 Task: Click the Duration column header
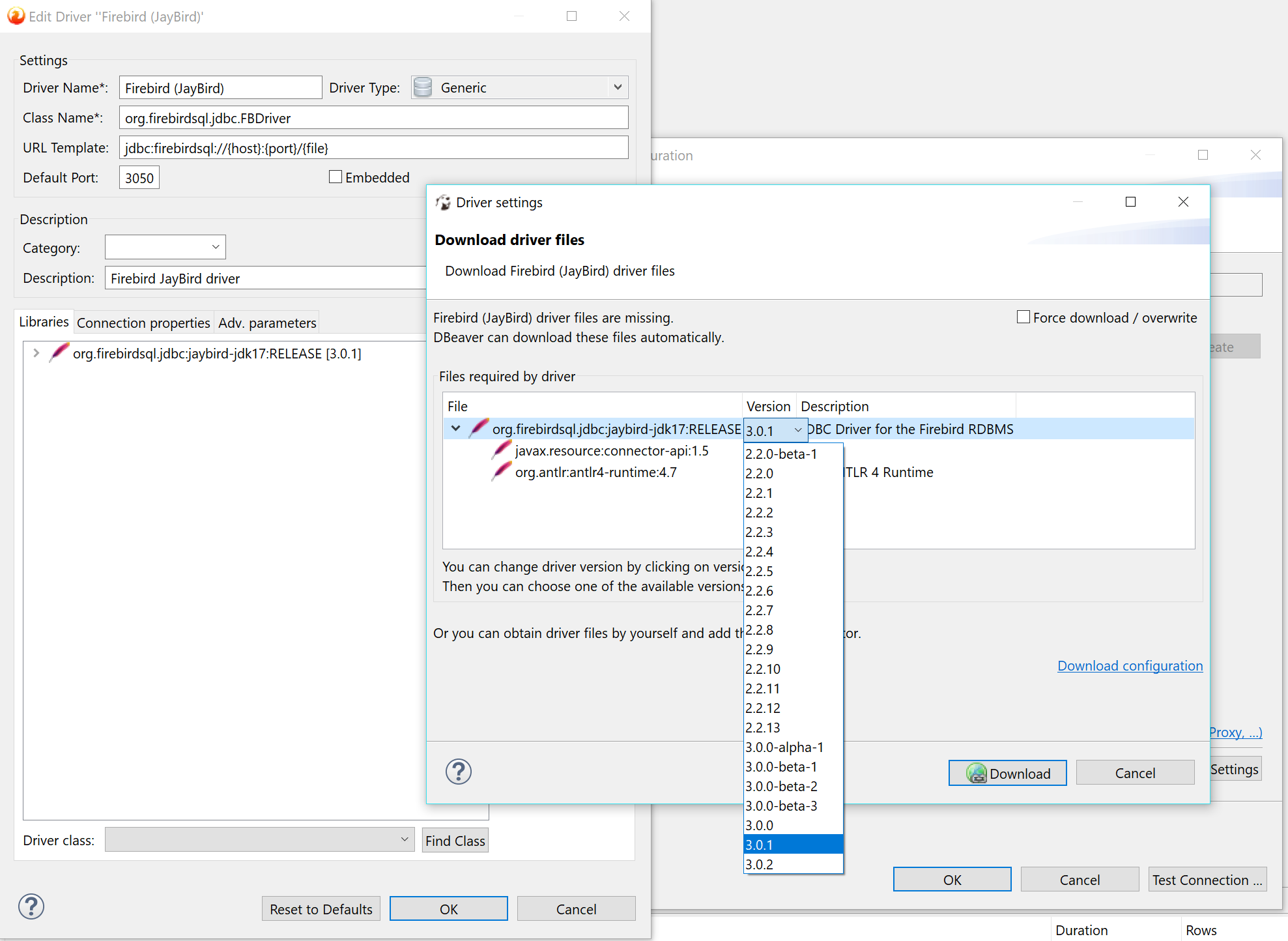tap(1115, 930)
